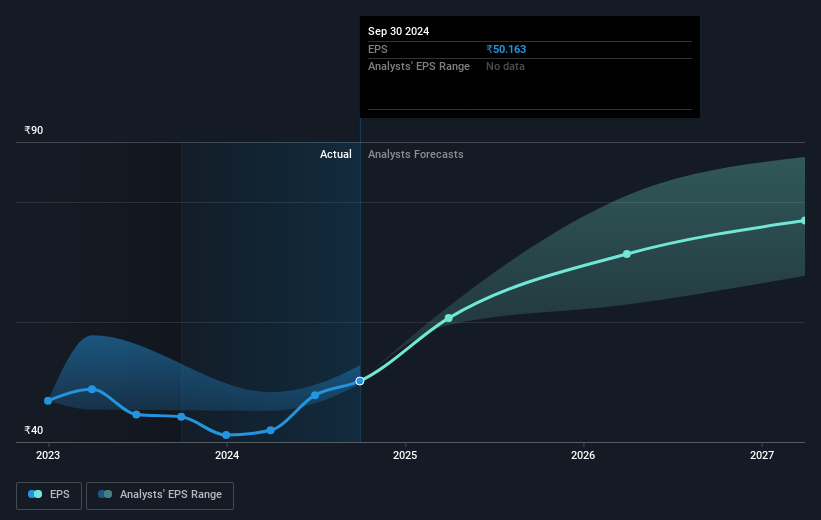821x520 pixels.
Task: Click the 2026 x-axis label
Action: pos(583,456)
